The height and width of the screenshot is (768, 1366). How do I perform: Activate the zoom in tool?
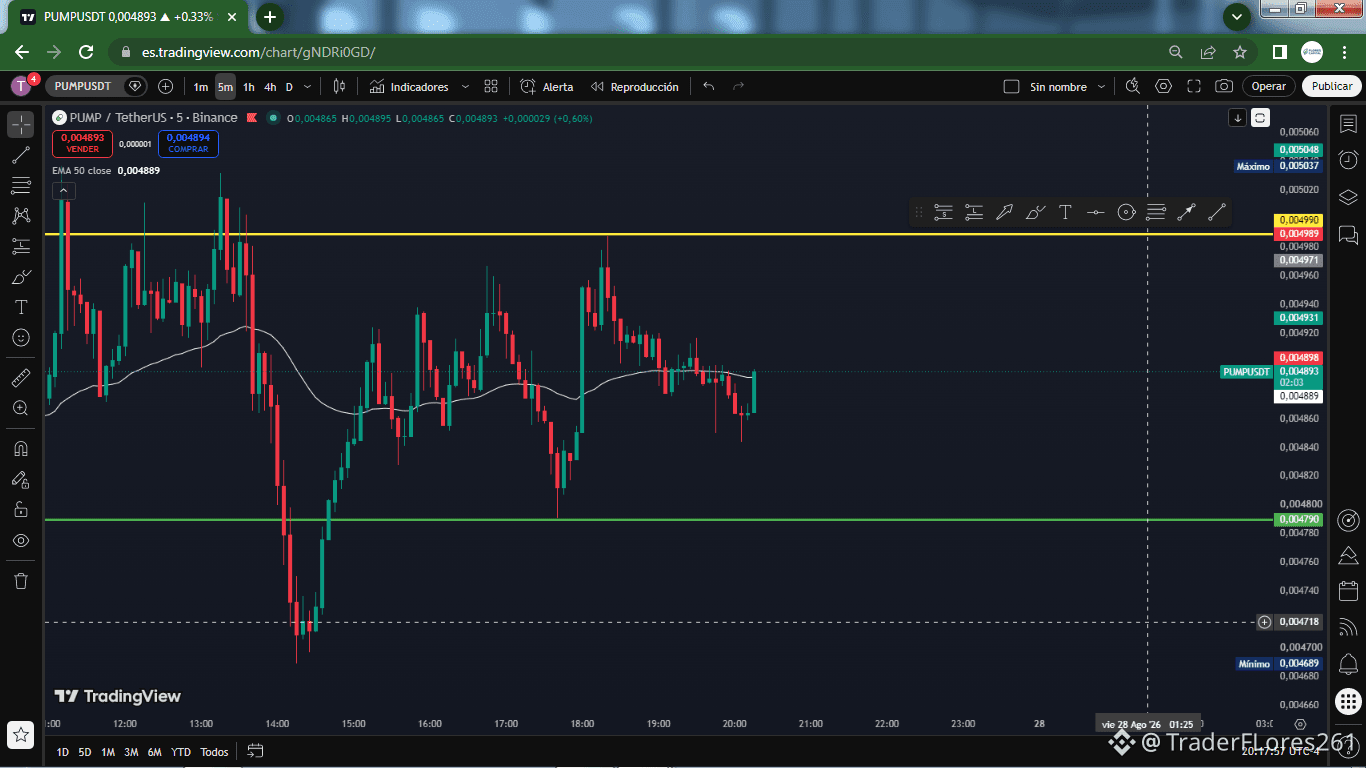pyautogui.click(x=21, y=408)
